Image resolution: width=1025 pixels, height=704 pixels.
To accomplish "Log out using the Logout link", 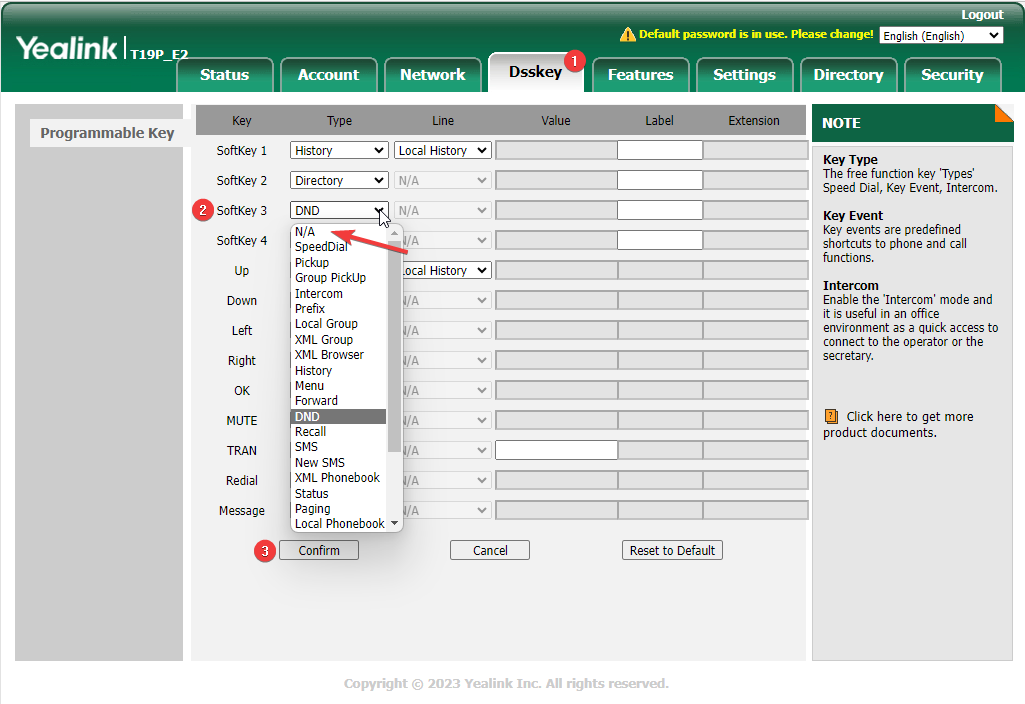I will (x=981, y=15).
